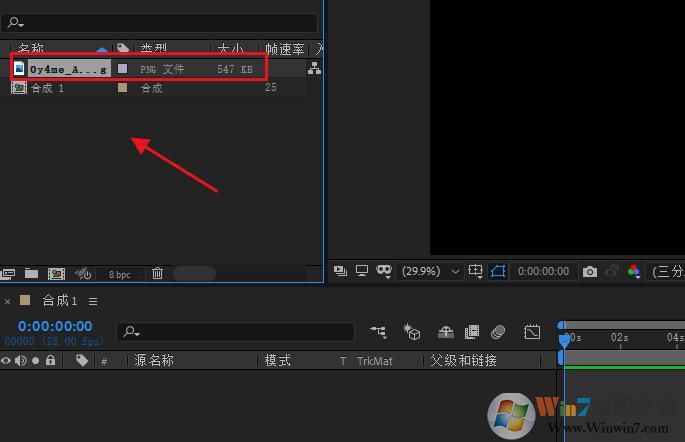685x442 pixels.
Task: Click the blue 0:00:00:00 timeline timecode
Action: click(55, 326)
